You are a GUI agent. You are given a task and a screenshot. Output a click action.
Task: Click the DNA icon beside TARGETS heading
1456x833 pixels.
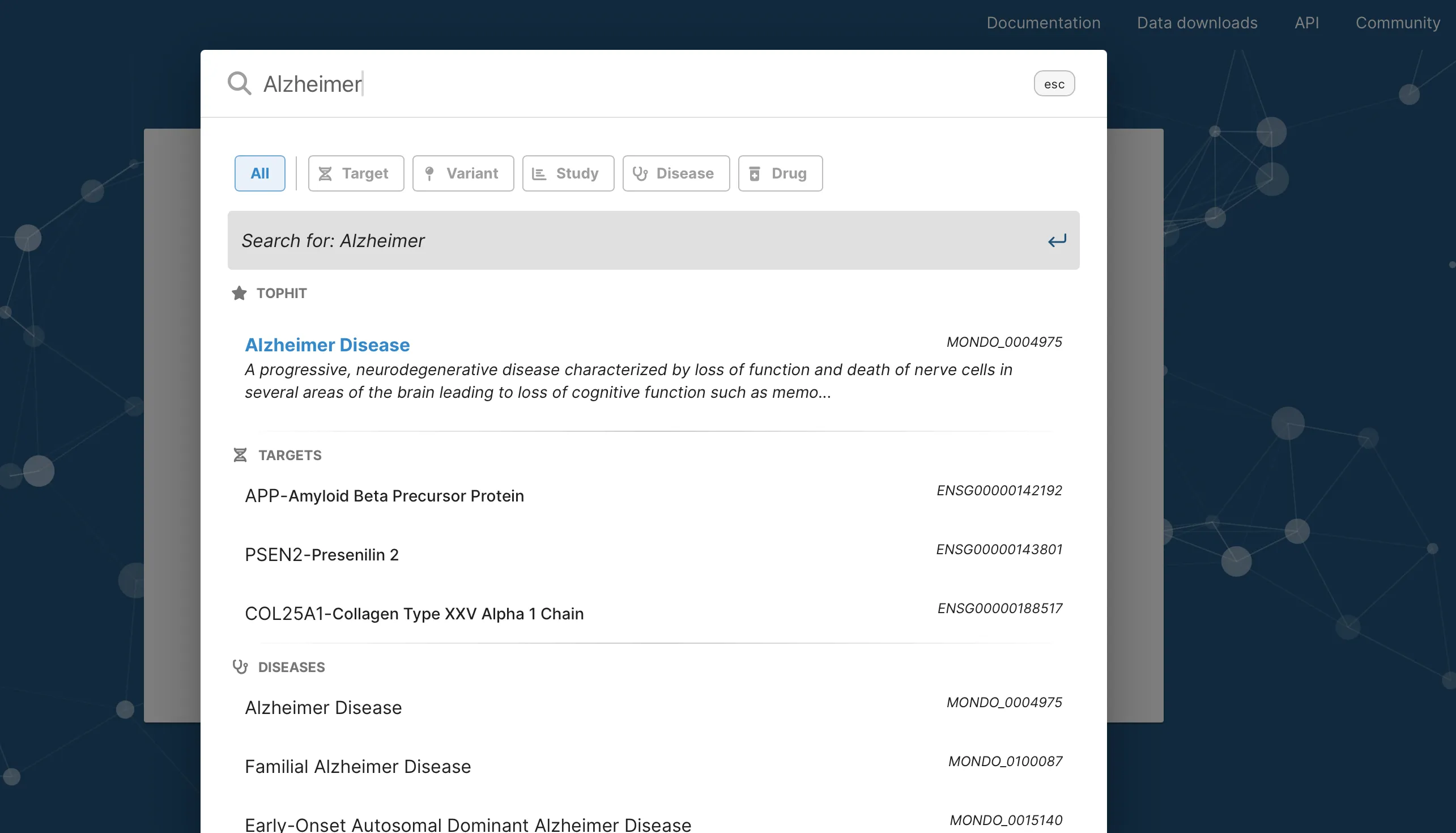[x=240, y=455]
